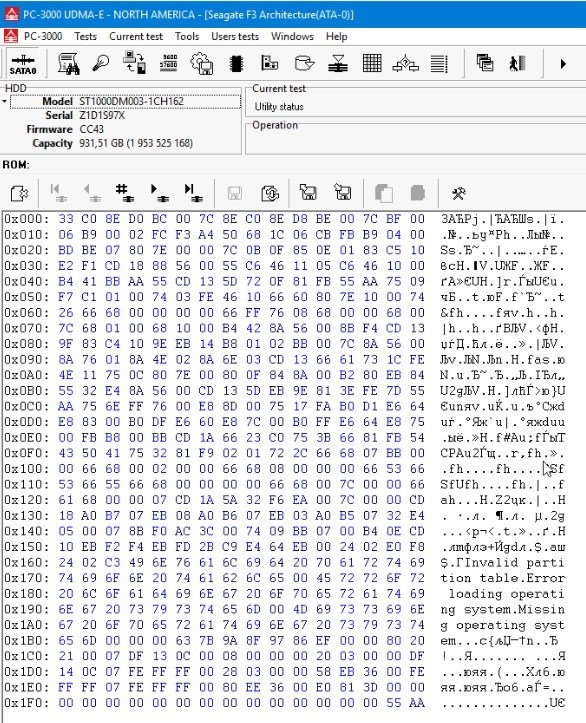The image size is (586, 723).
Task: Open the hammer and wrench tools icon
Action: [x=458, y=193]
